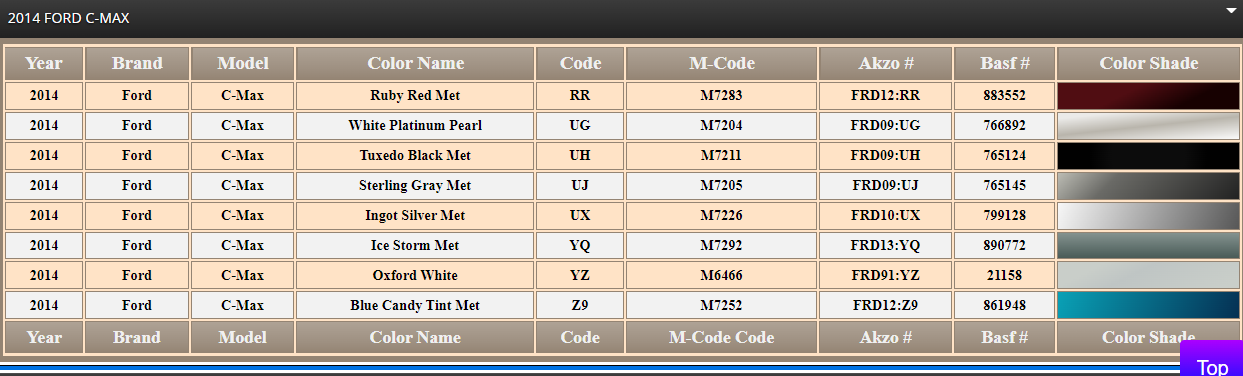Click the color code YQ cell
This screenshot has width=1243, height=376.
coord(581,246)
